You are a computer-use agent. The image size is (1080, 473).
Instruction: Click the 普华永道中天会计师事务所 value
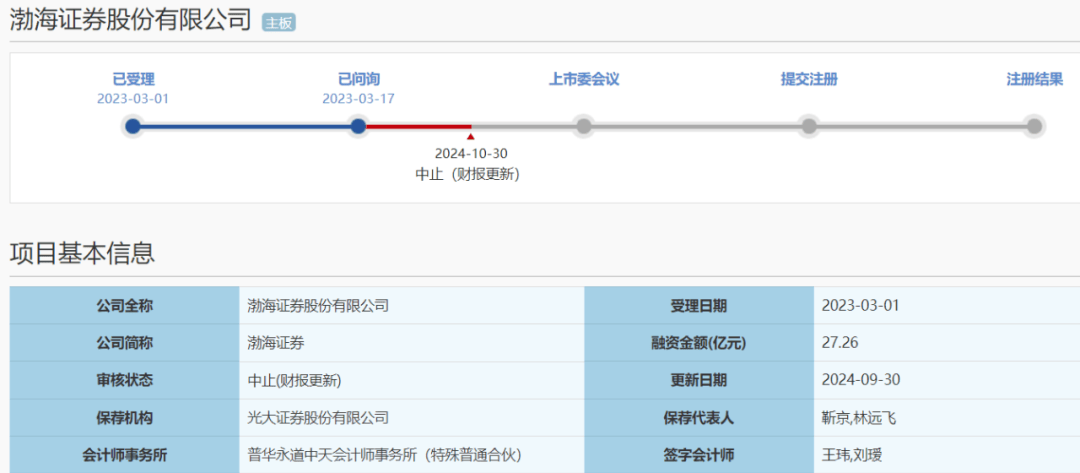pyautogui.click(x=384, y=454)
